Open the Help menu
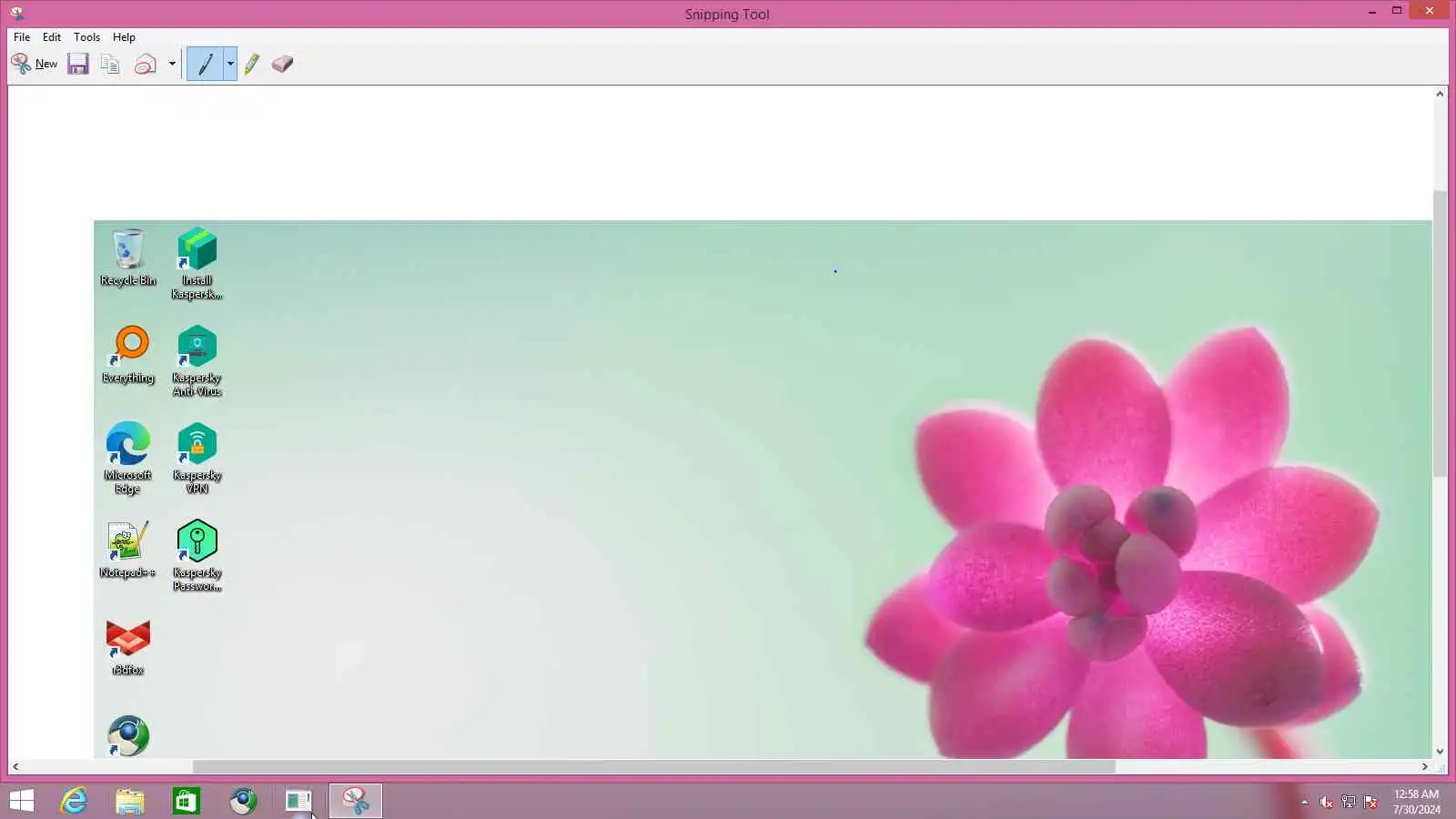Image resolution: width=1456 pixels, height=819 pixels. 124,37
